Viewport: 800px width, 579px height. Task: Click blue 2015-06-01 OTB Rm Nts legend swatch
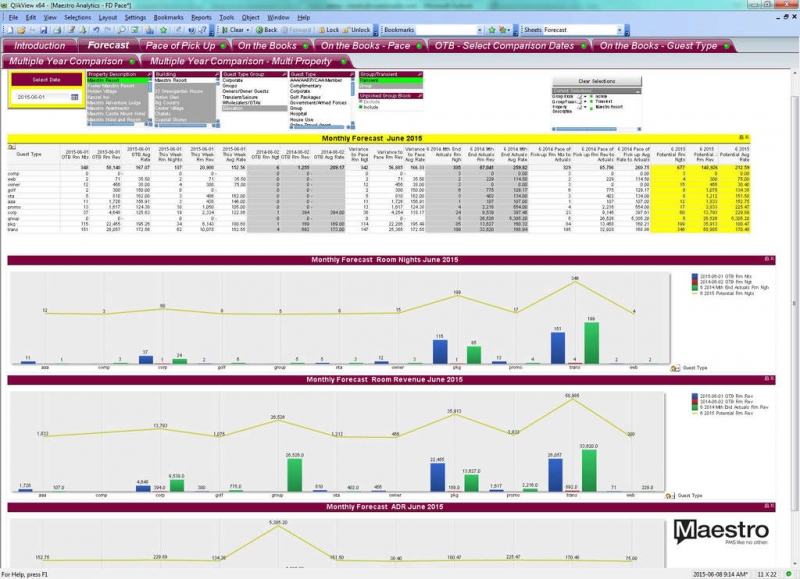[x=694, y=276]
